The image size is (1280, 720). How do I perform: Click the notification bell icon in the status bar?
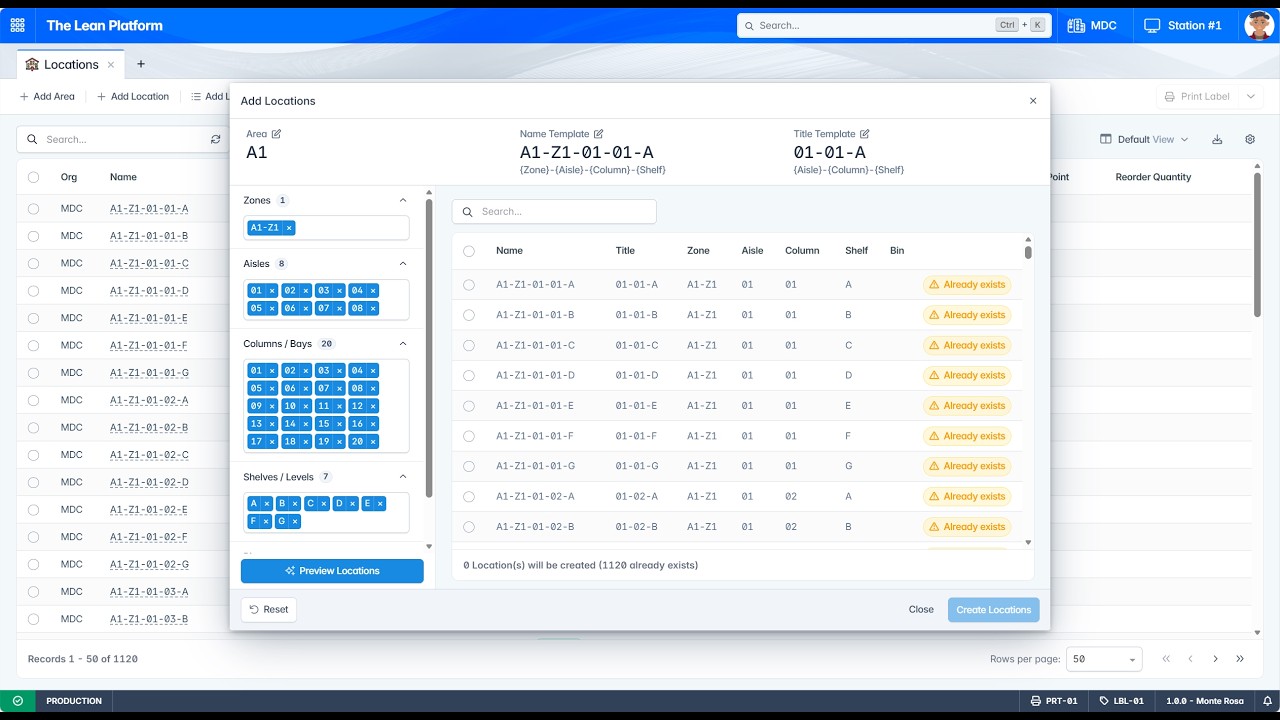(x=1267, y=701)
